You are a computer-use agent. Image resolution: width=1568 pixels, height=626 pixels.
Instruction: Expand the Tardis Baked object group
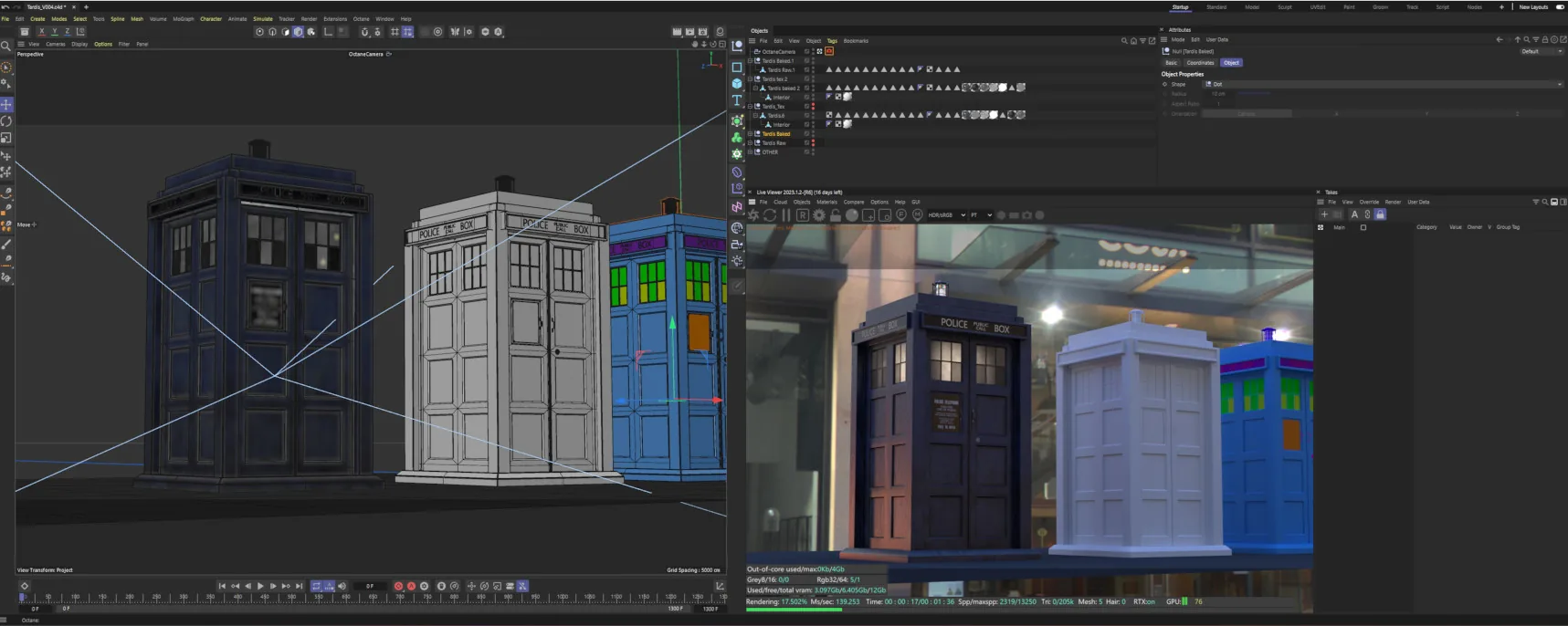[x=751, y=134]
